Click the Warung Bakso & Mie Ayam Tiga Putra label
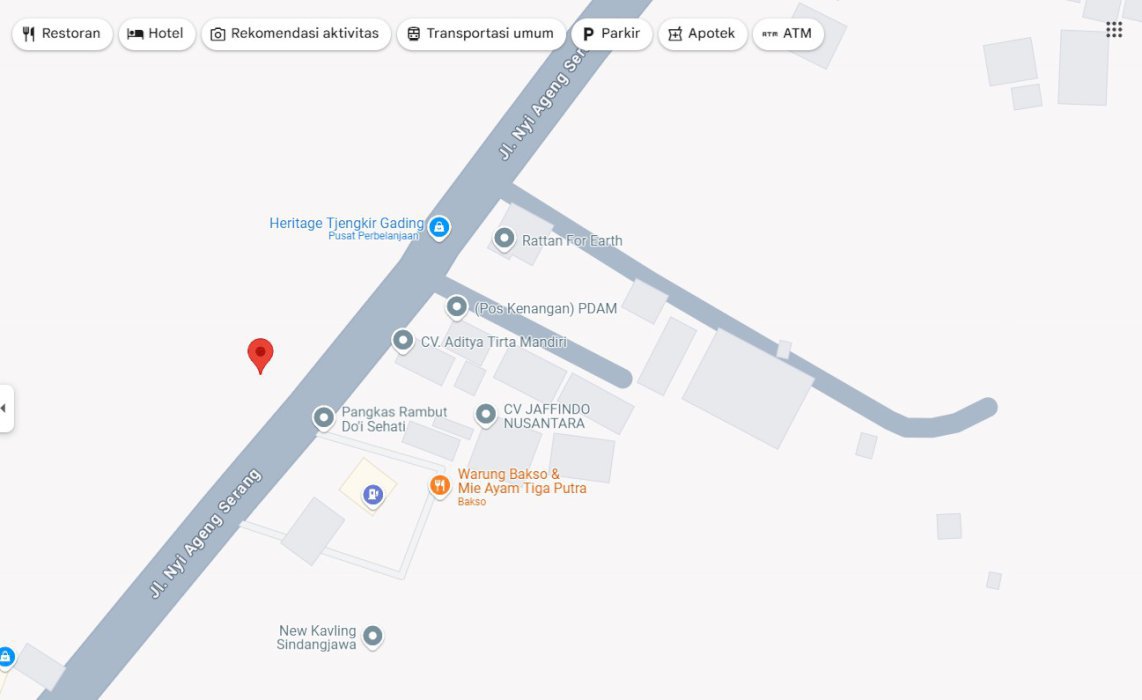This screenshot has height=700, width=1142. [x=521, y=481]
